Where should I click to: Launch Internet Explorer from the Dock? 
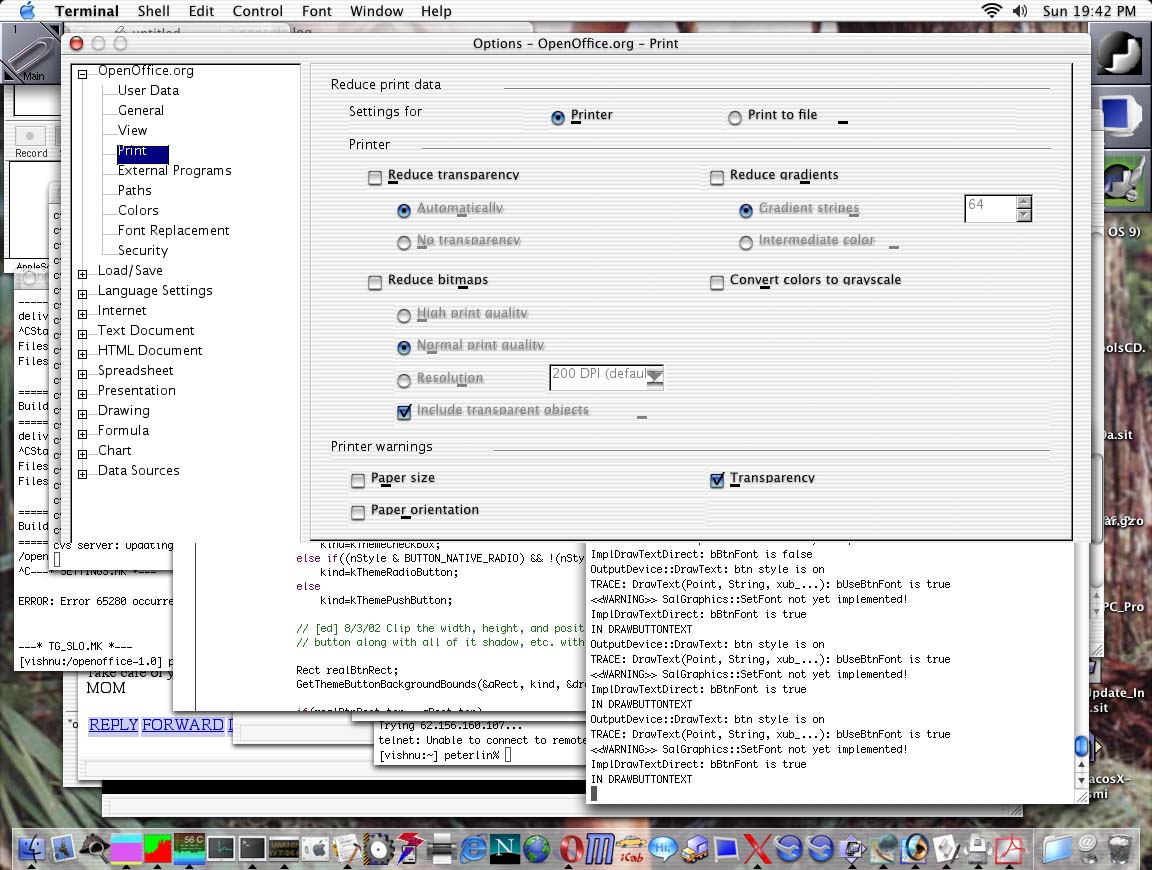(473, 849)
